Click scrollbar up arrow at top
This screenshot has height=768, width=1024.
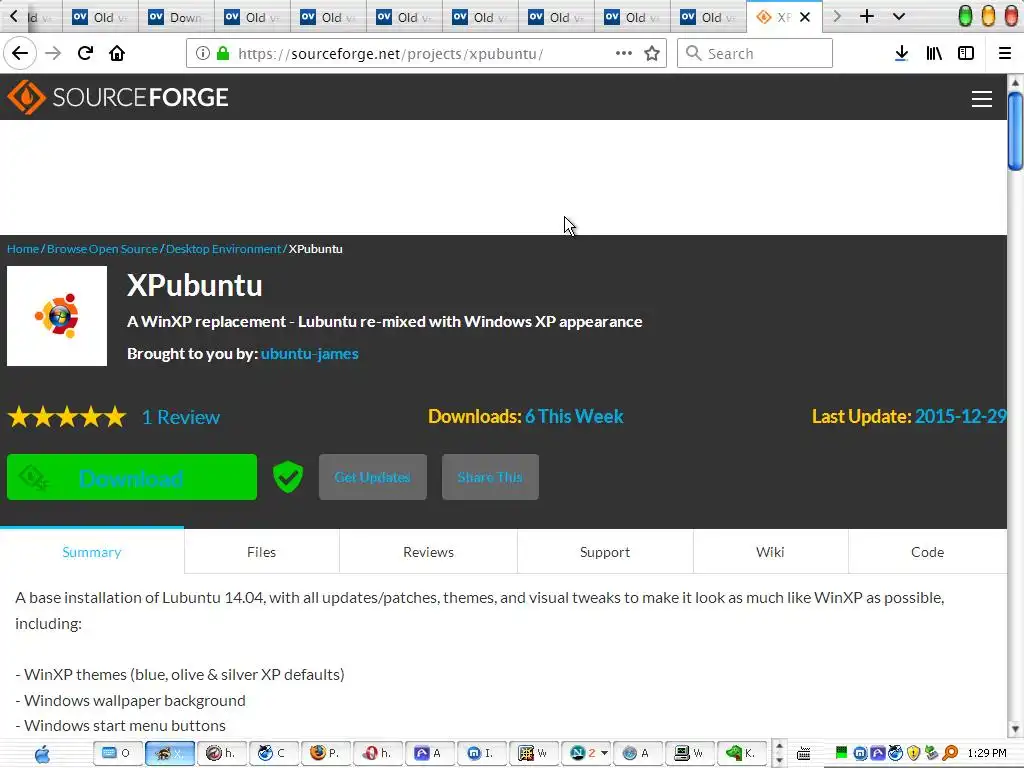(1015, 83)
